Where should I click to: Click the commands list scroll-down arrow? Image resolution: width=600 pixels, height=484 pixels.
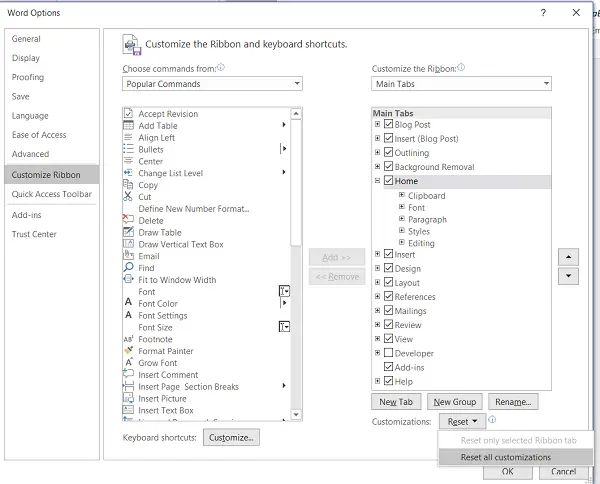[x=296, y=414]
